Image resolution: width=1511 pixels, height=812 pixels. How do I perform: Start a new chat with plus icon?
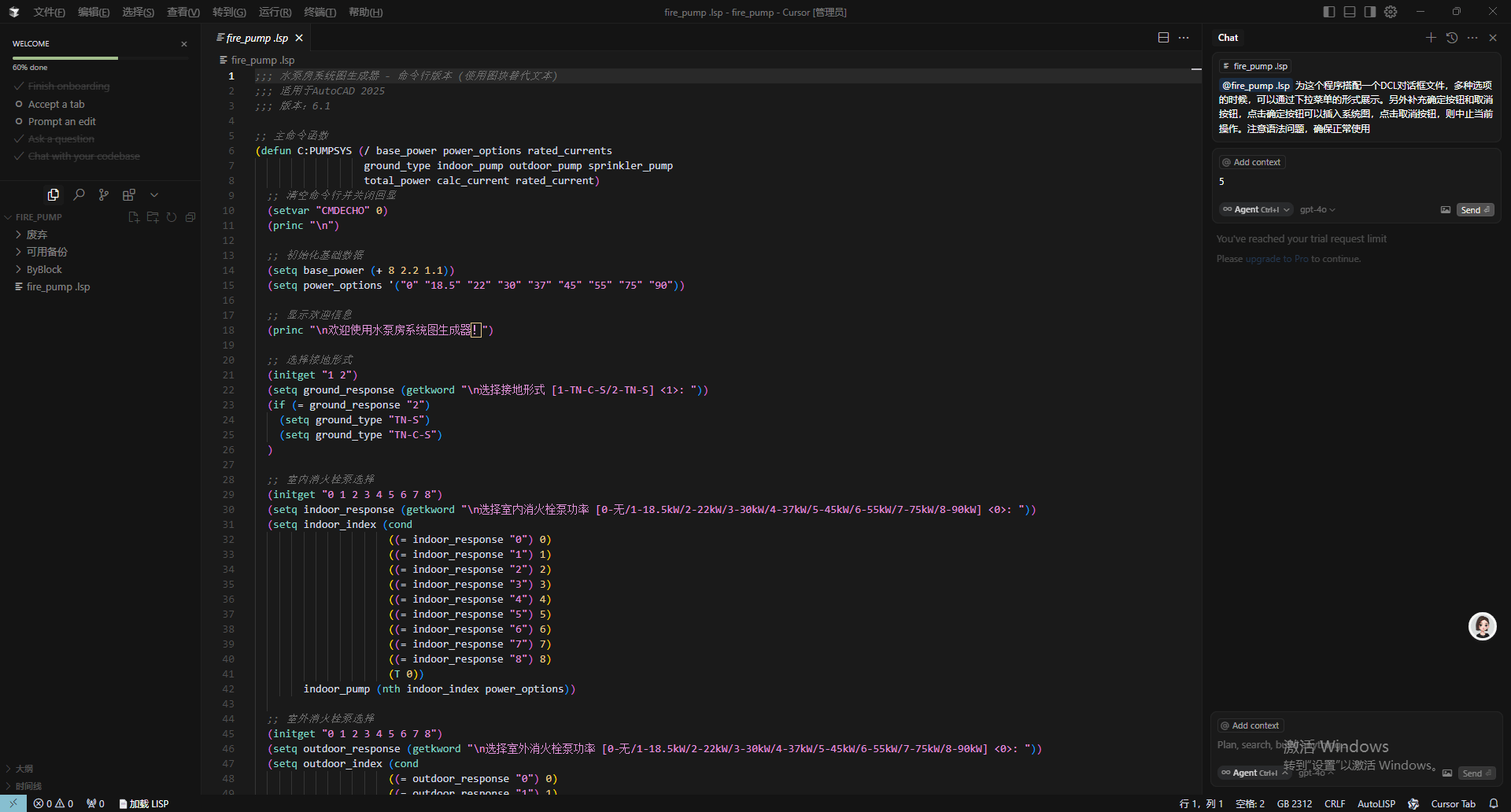point(1431,38)
